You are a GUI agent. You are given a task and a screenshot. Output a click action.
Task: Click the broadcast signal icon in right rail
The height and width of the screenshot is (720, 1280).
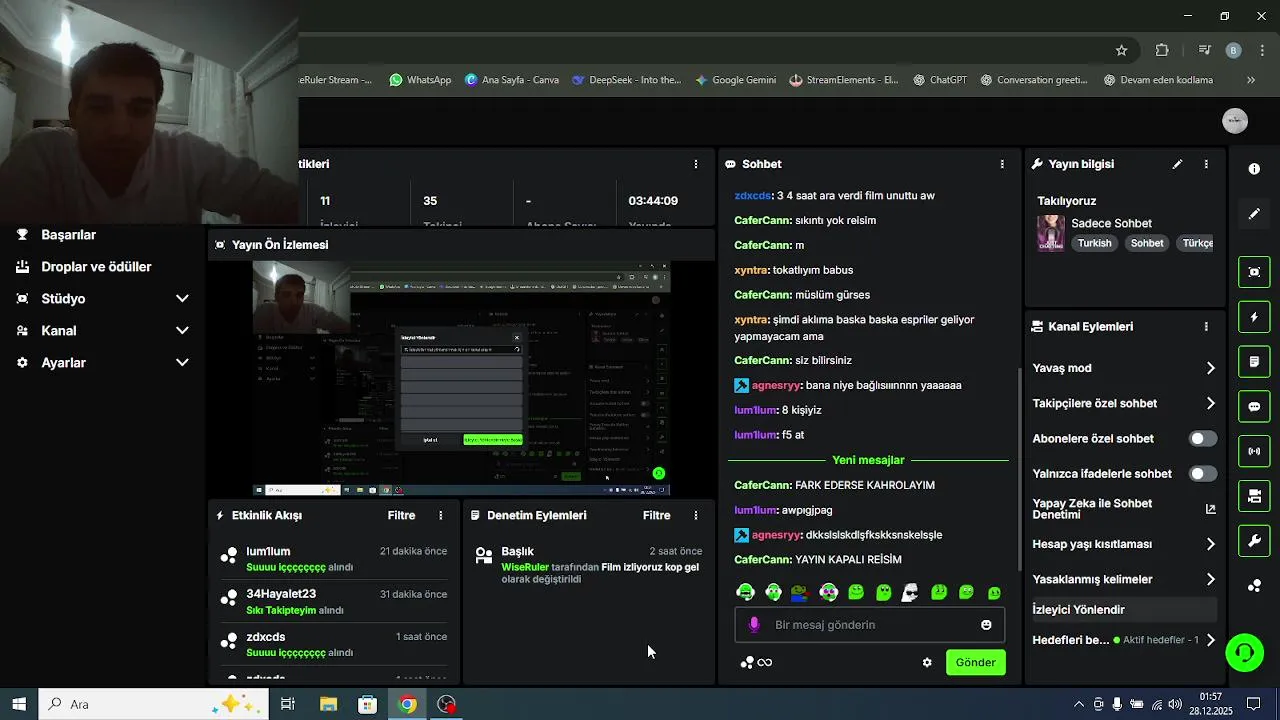pos(1254,451)
